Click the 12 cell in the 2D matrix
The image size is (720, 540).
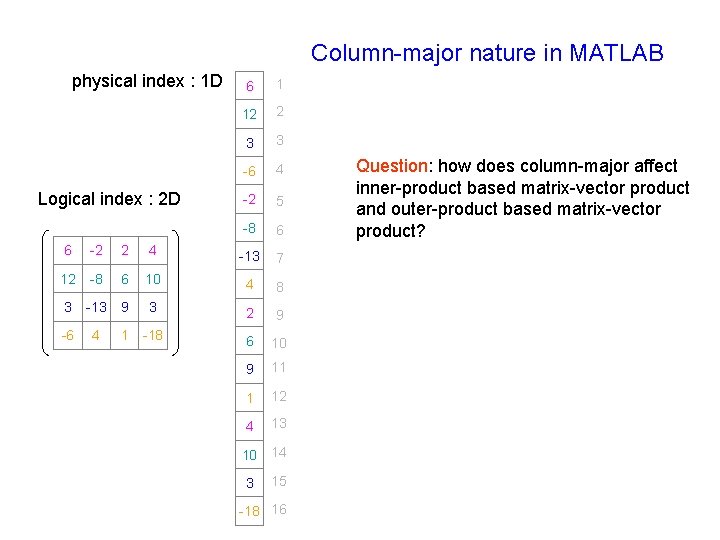(x=68, y=279)
